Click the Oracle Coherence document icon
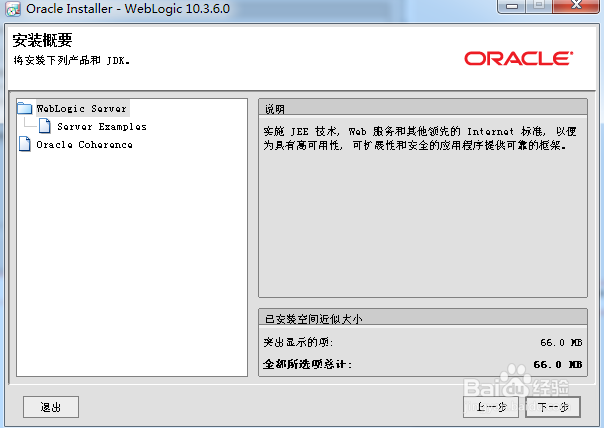604x428 pixels. click(25, 144)
